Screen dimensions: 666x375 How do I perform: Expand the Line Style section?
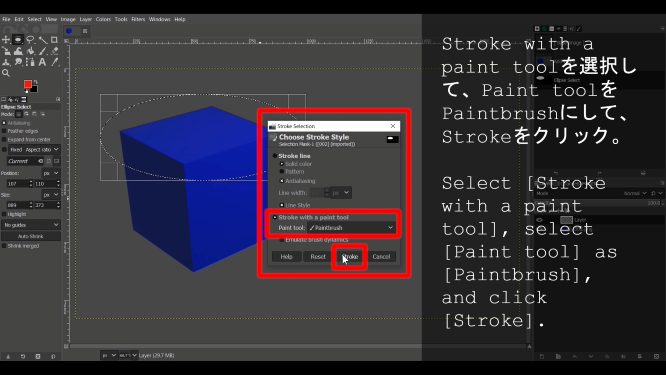[282, 205]
